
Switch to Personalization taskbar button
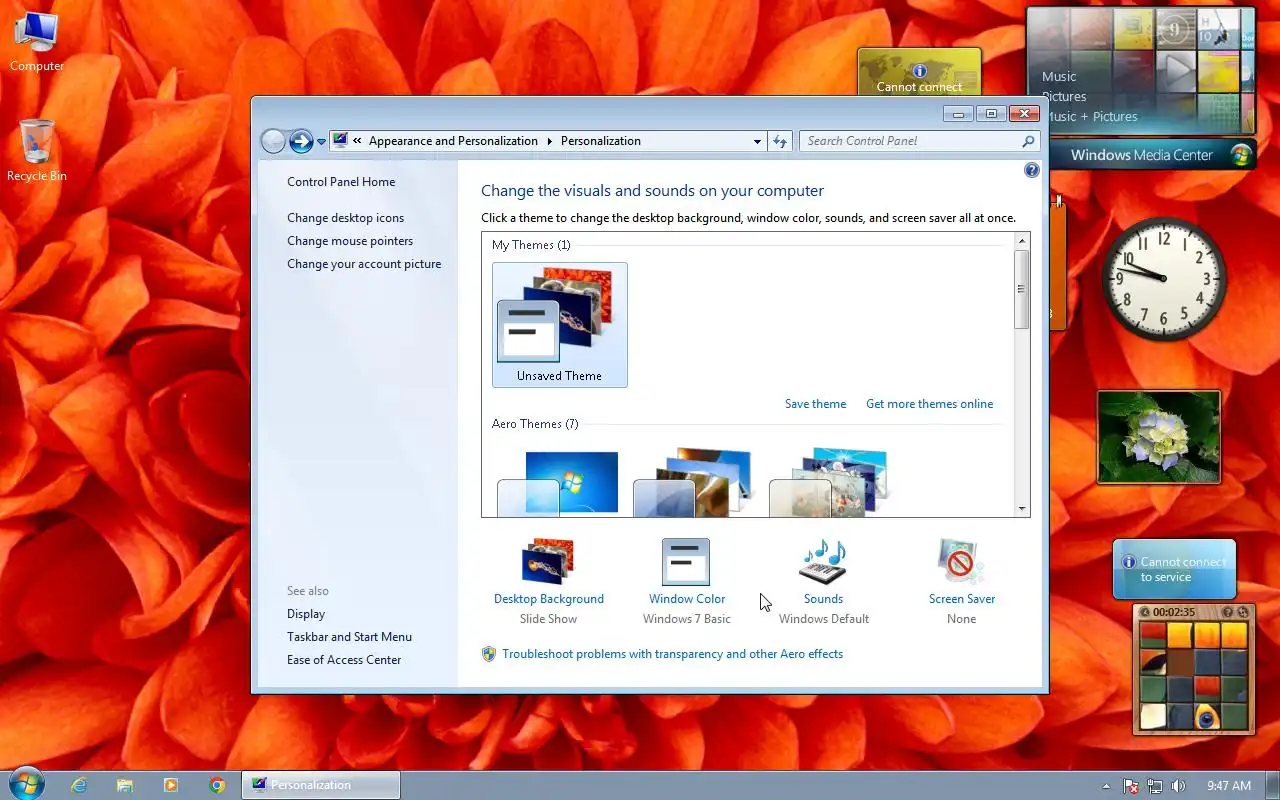321,785
